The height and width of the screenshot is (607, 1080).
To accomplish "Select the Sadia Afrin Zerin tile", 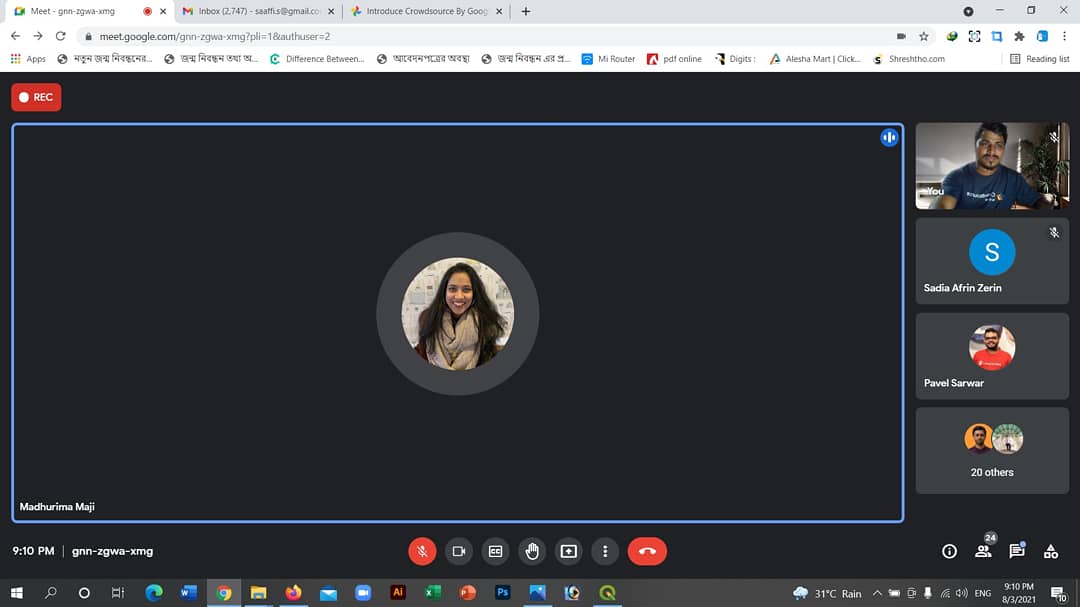I will (x=992, y=261).
